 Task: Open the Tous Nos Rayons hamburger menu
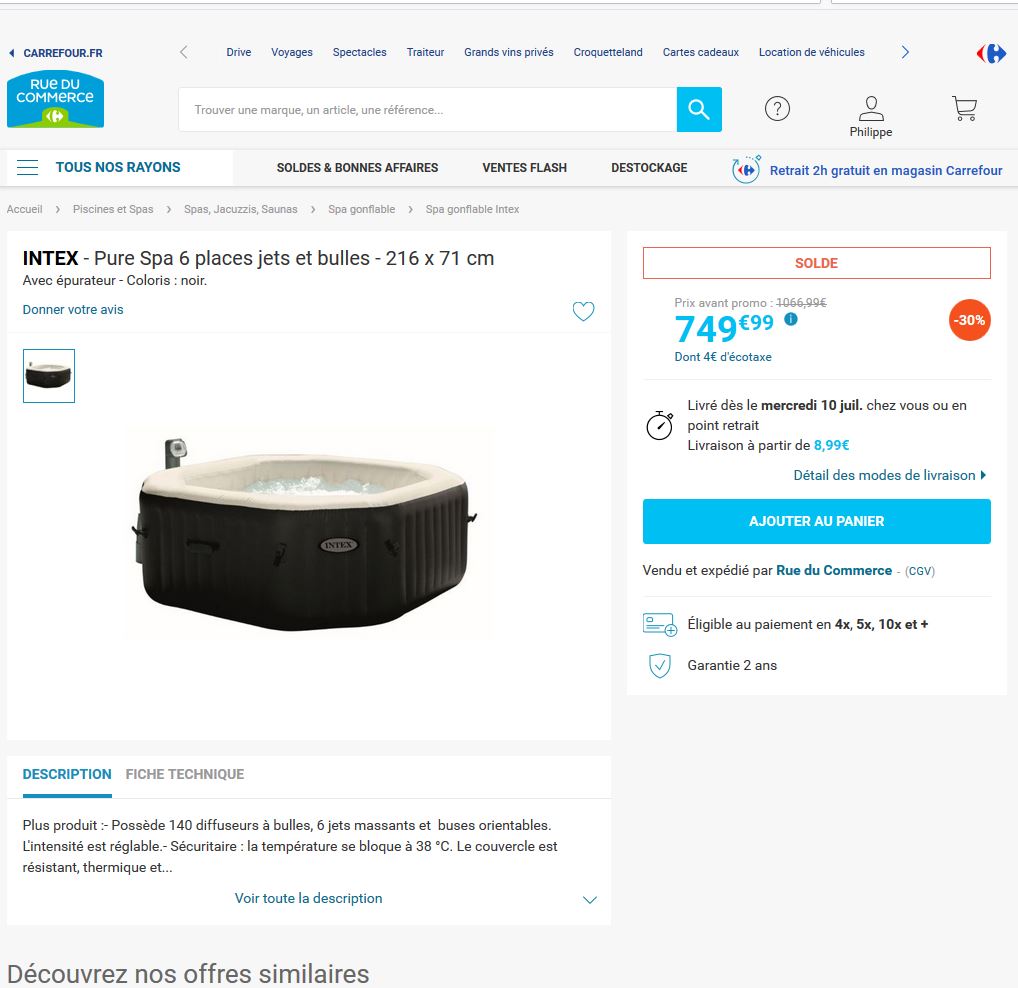click(27, 167)
